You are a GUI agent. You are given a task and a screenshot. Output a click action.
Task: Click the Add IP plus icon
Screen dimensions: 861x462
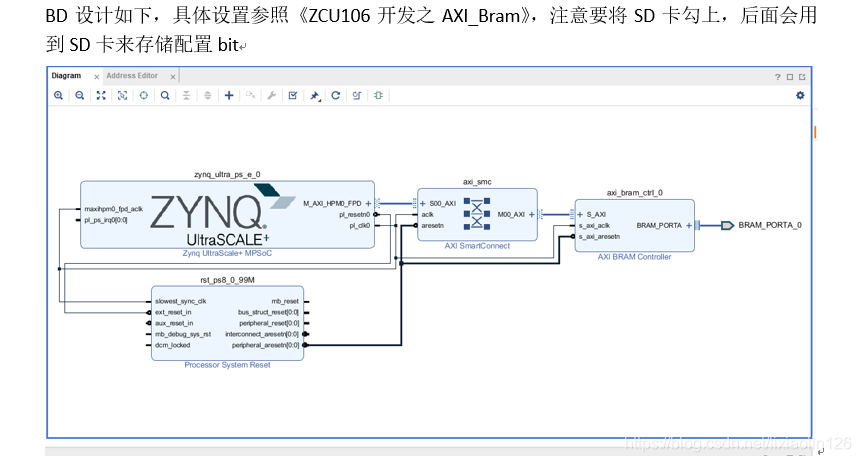229,96
